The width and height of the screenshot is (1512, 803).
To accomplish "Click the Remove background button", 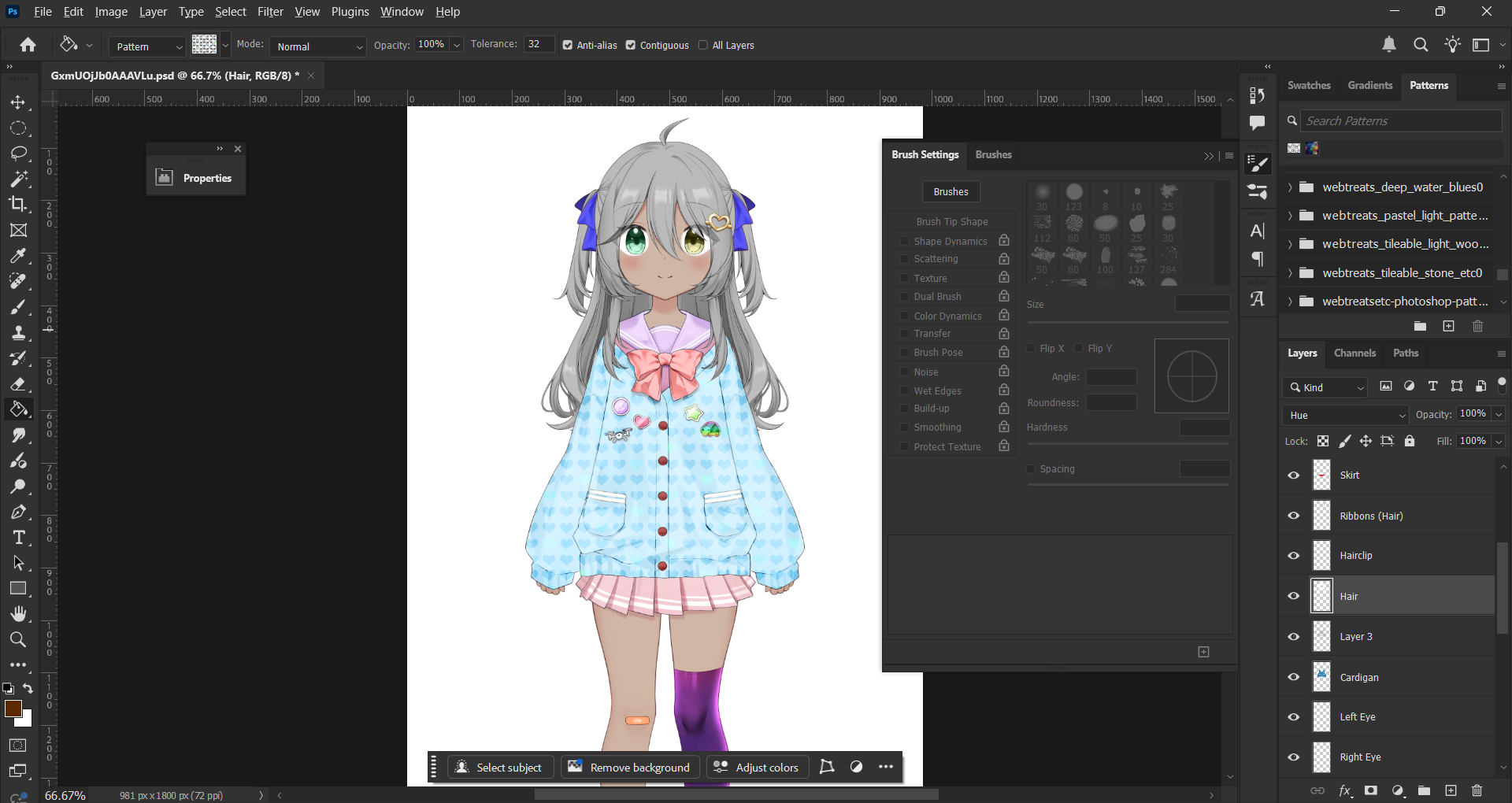I will (x=628, y=768).
